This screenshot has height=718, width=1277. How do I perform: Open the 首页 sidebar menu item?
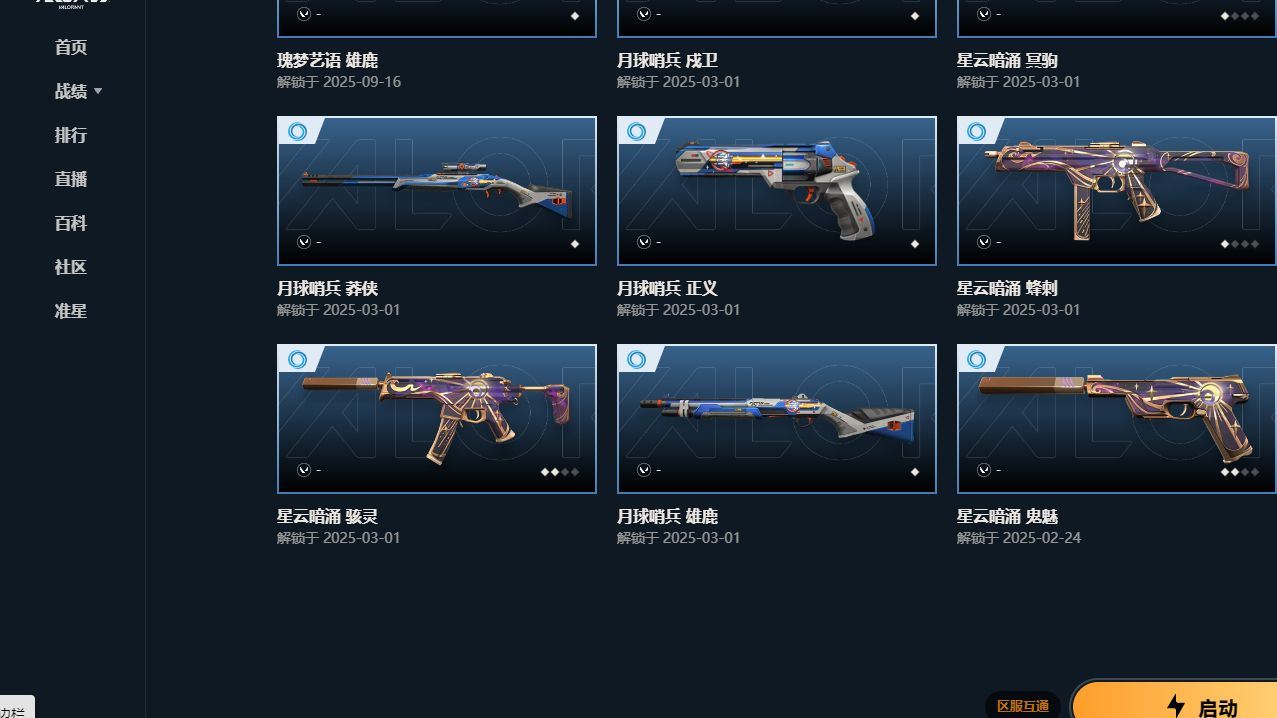(x=71, y=47)
